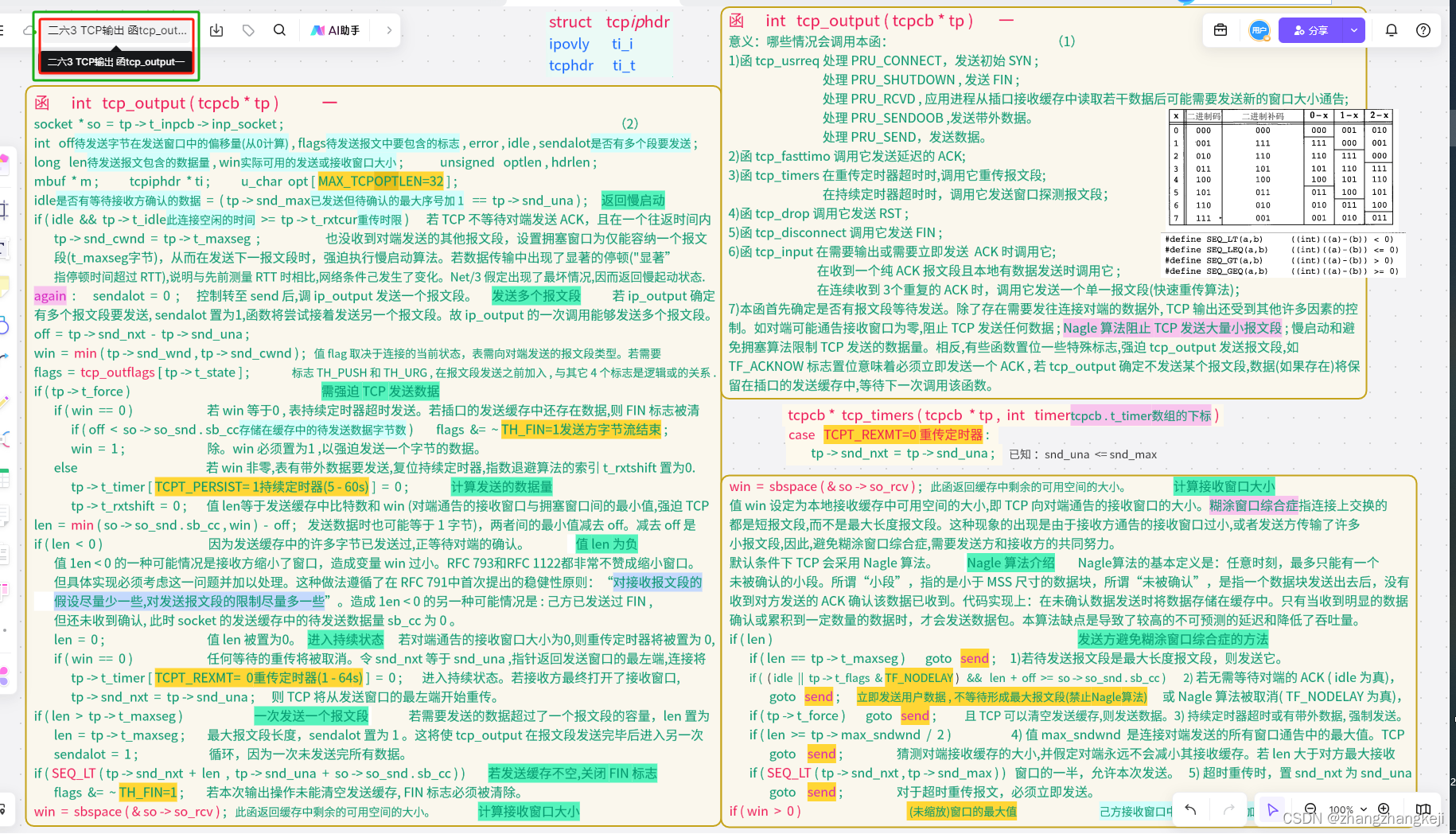The height and width of the screenshot is (834, 1456).
Task: Enable the select cursor mode in bottom toolbar
Action: (x=1271, y=809)
